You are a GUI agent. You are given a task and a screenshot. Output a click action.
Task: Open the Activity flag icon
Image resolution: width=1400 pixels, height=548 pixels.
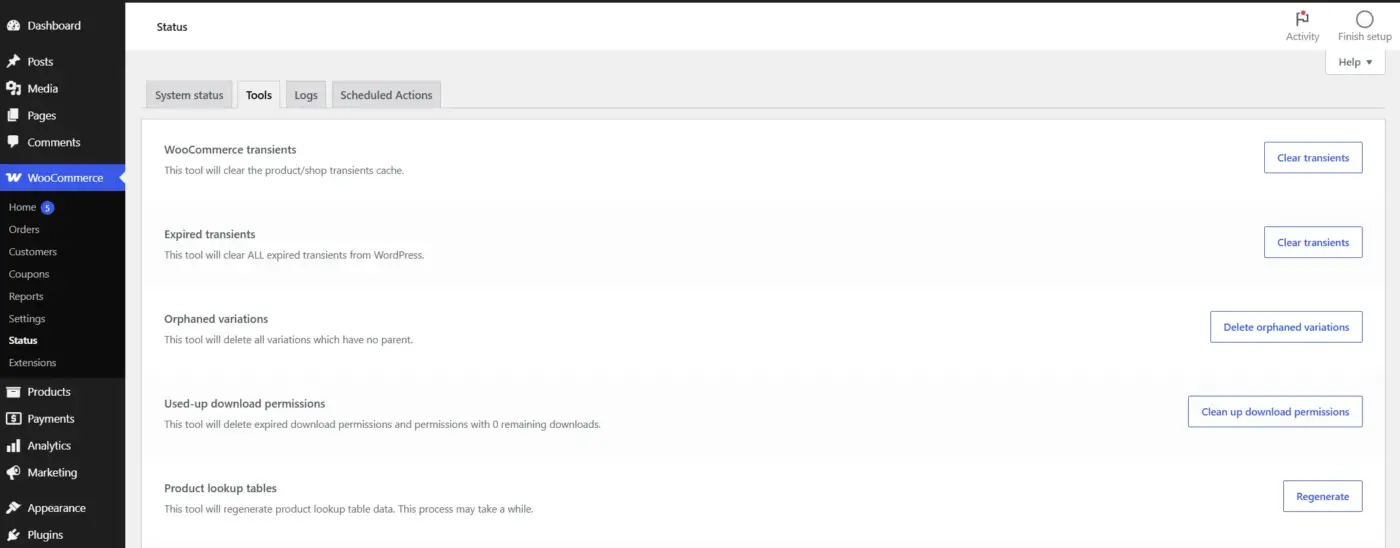[x=1302, y=19]
